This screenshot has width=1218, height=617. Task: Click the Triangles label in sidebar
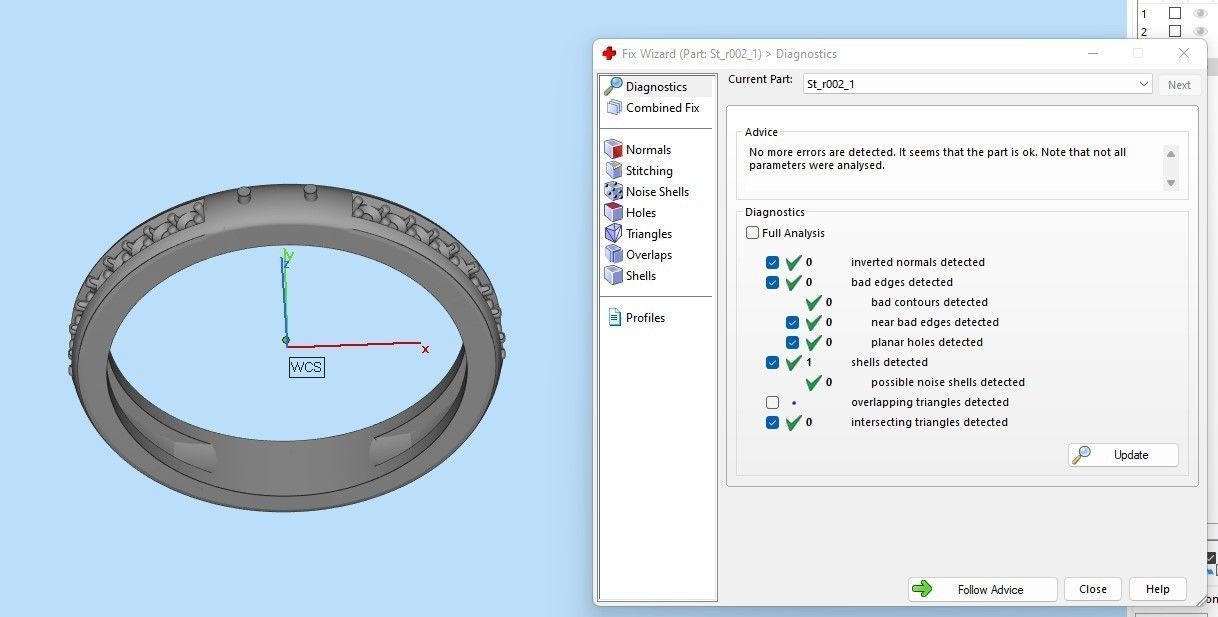tap(649, 234)
